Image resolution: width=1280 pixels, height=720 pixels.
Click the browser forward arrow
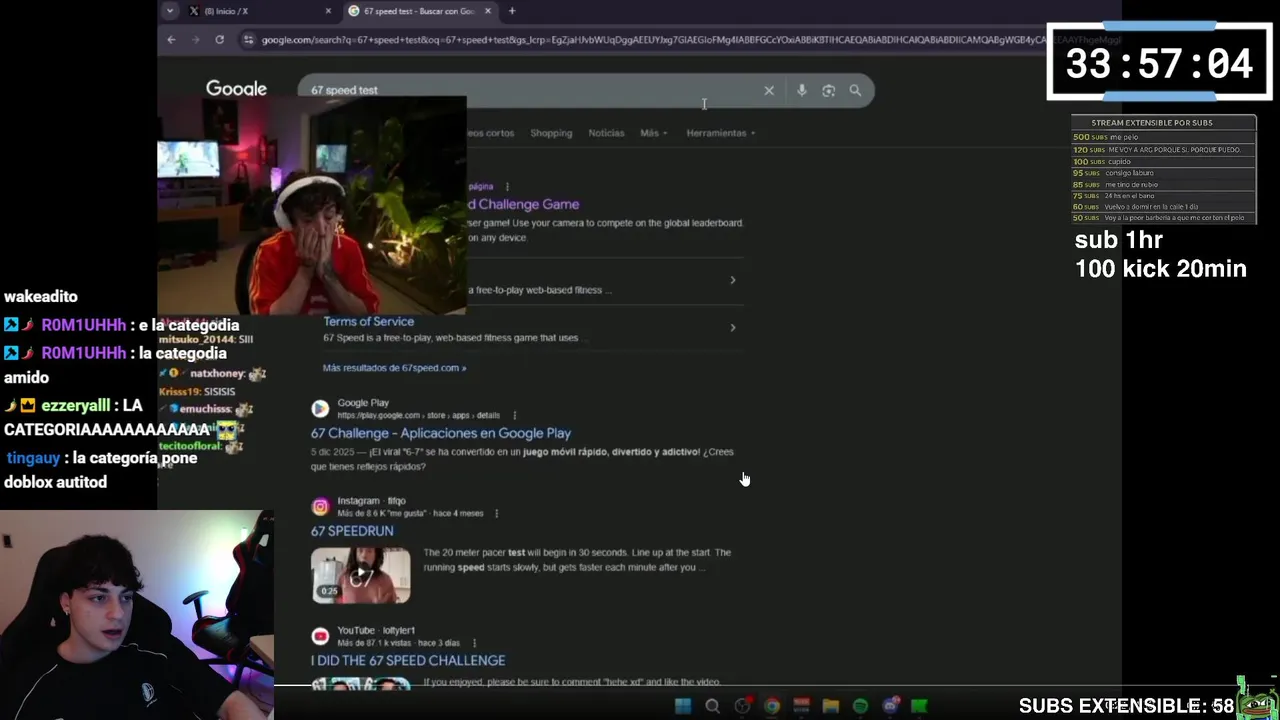click(195, 40)
